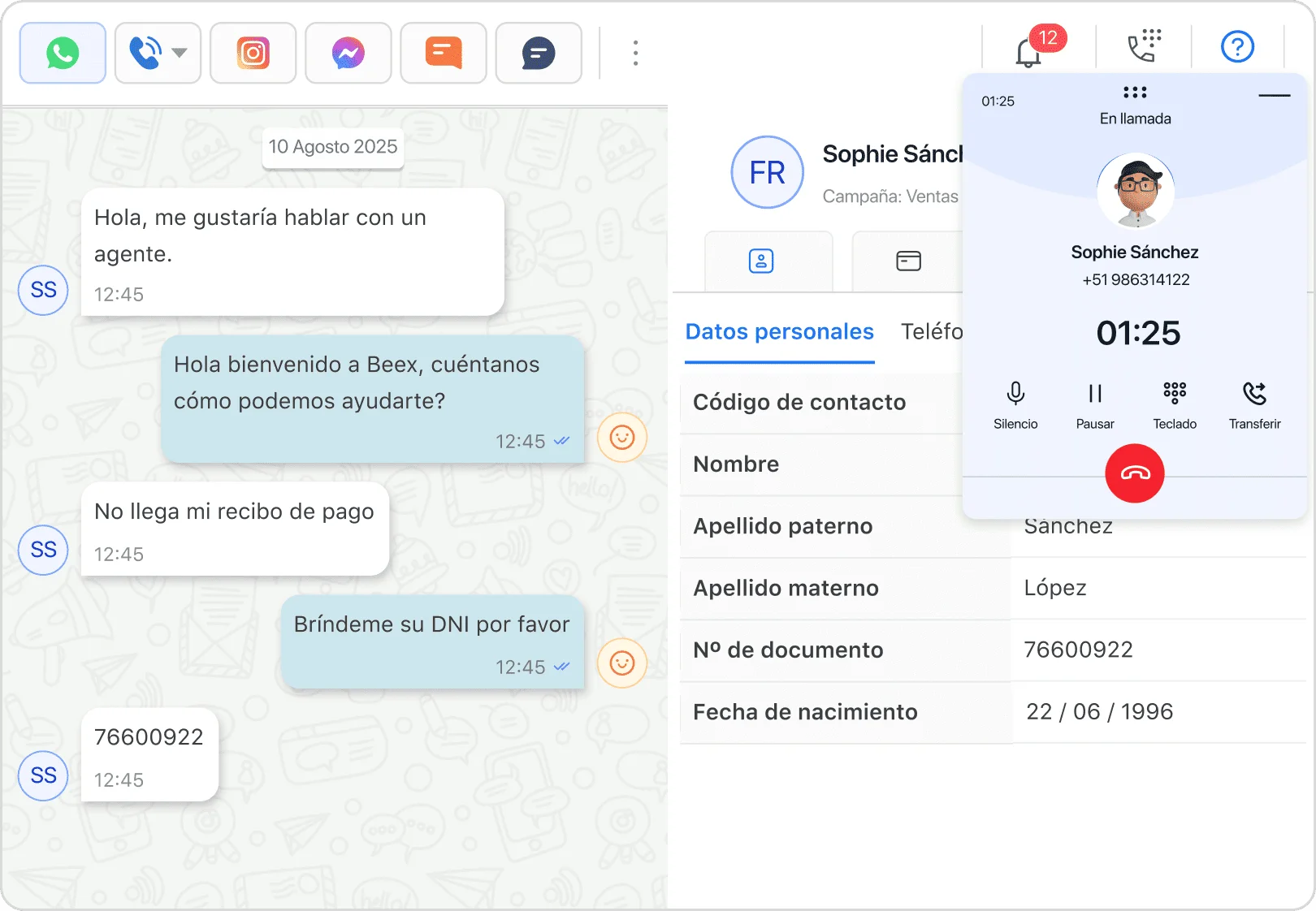Viewport: 1316px width, 911px height.
Task: Hang up the call with red button
Action: (1135, 473)
